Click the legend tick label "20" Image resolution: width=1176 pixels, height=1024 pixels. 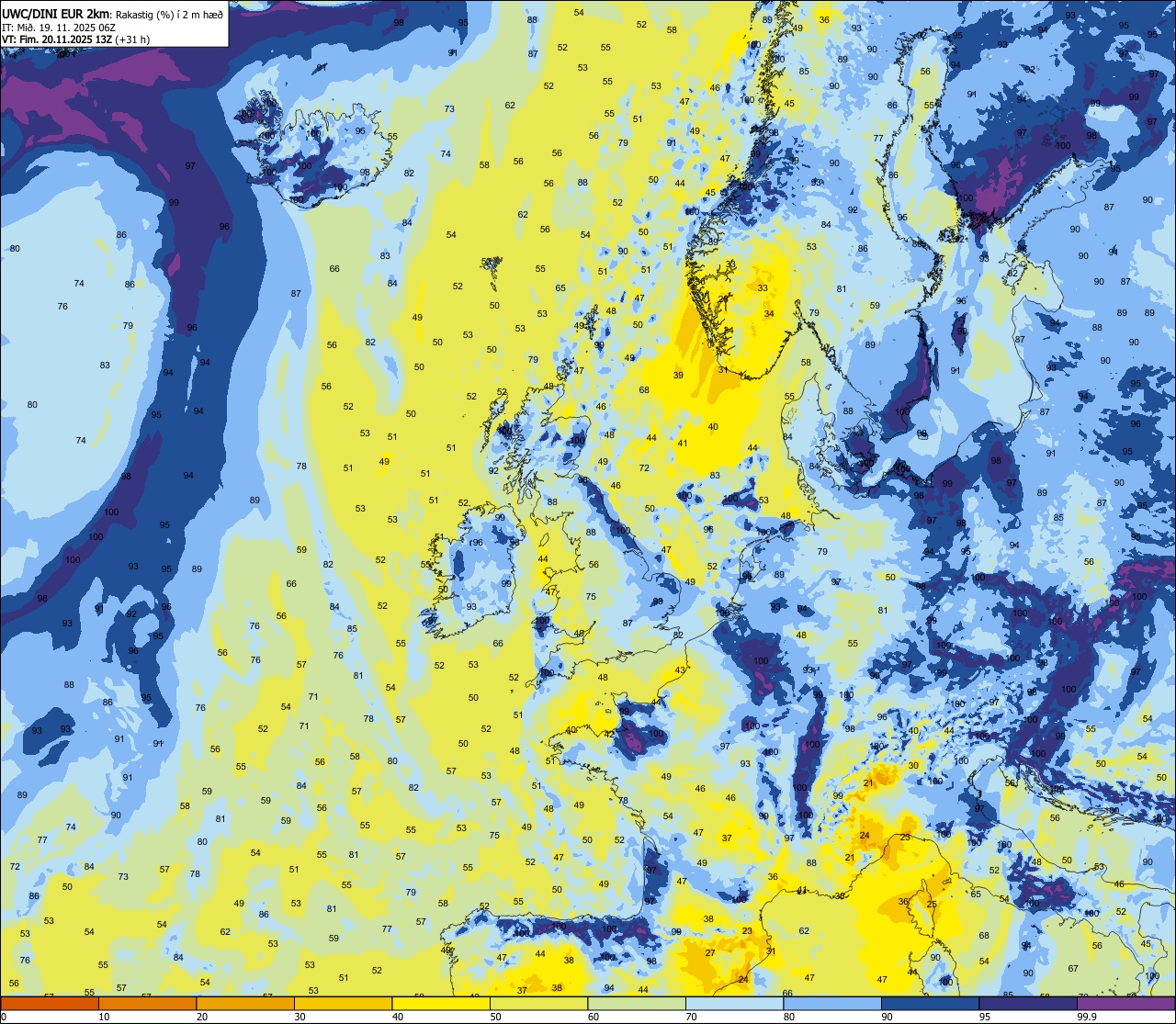click(x=201, y=1017)
